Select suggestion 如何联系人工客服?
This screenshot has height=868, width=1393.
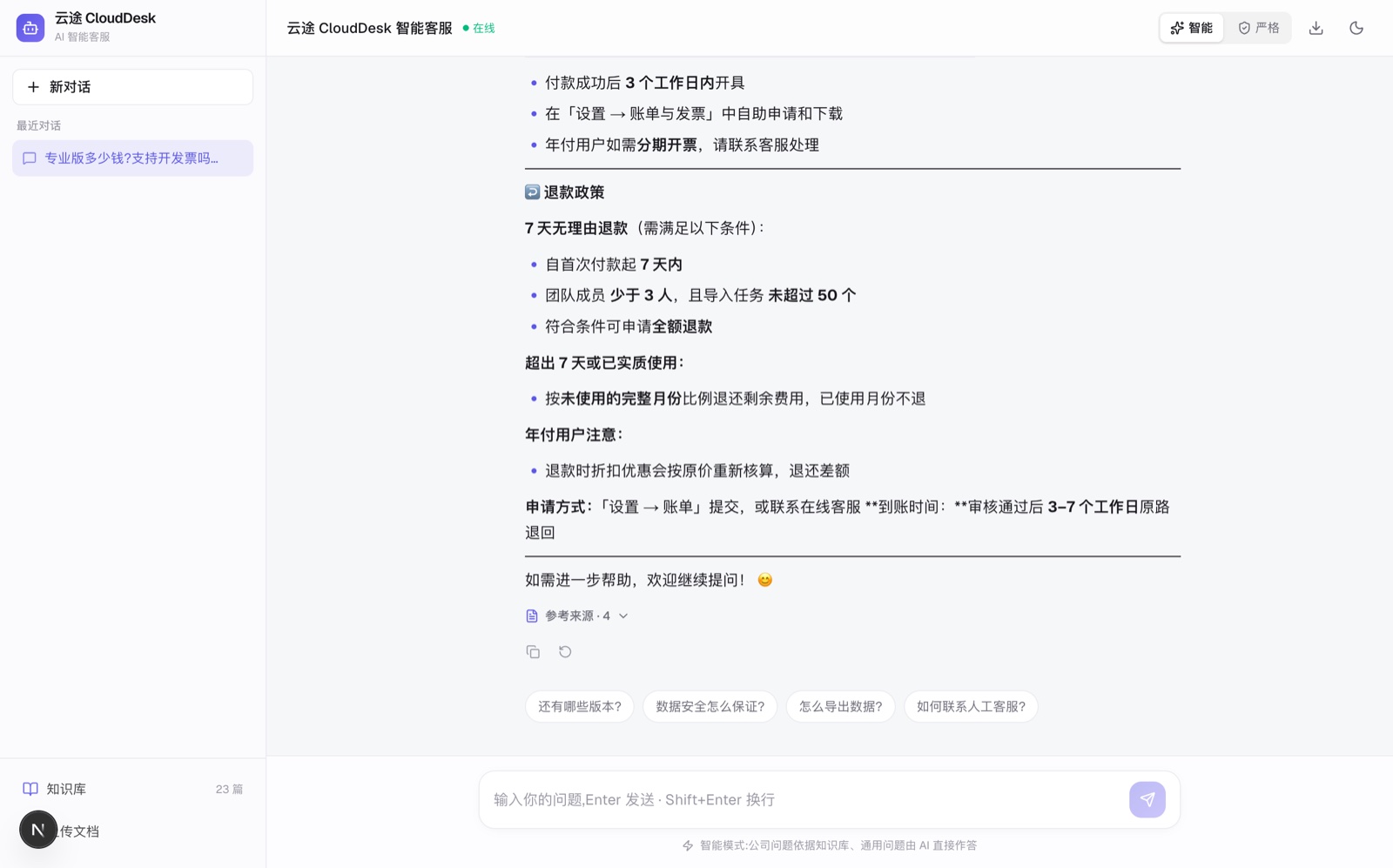pos(971,706)
